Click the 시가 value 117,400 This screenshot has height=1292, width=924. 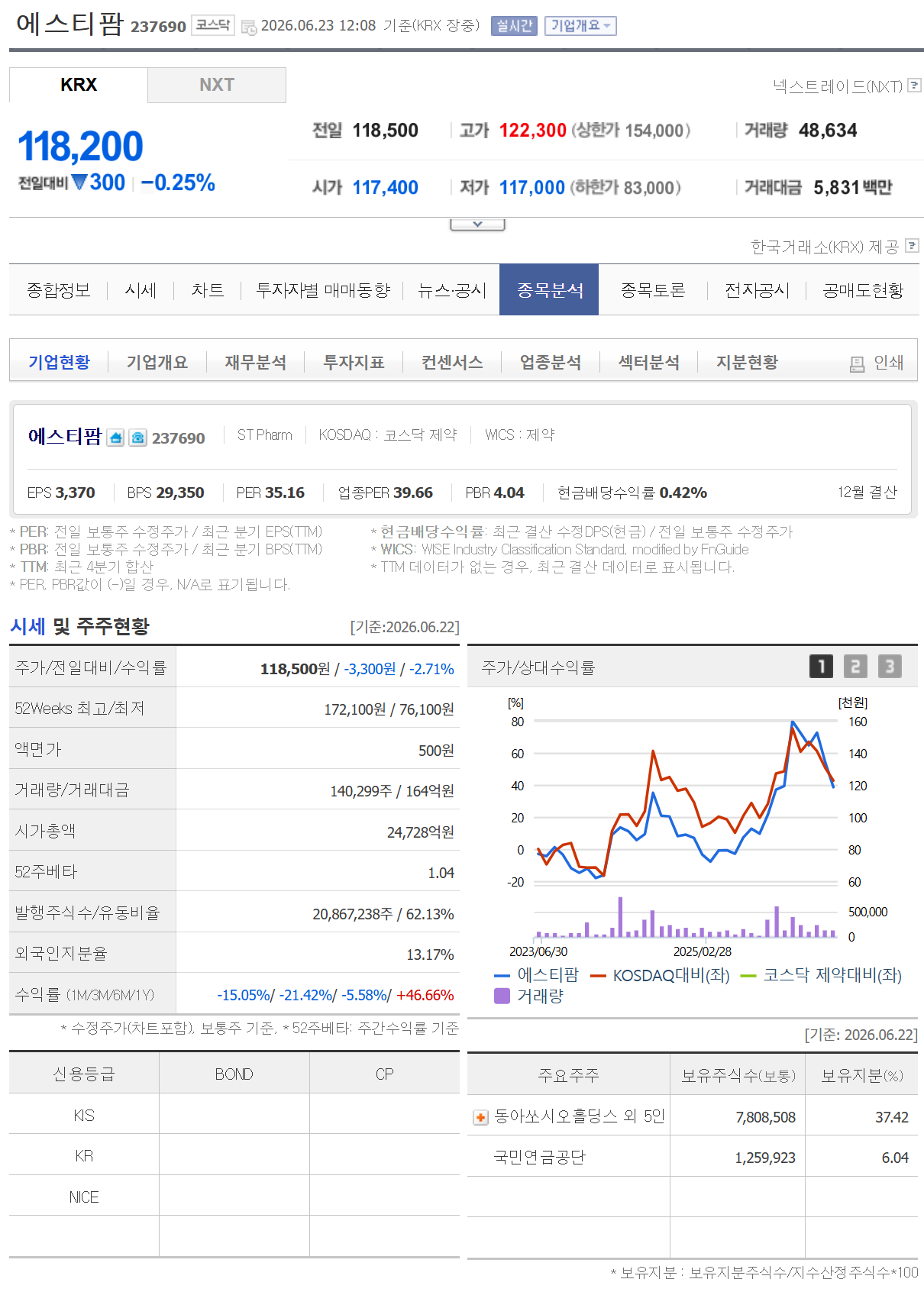(385, 188)
